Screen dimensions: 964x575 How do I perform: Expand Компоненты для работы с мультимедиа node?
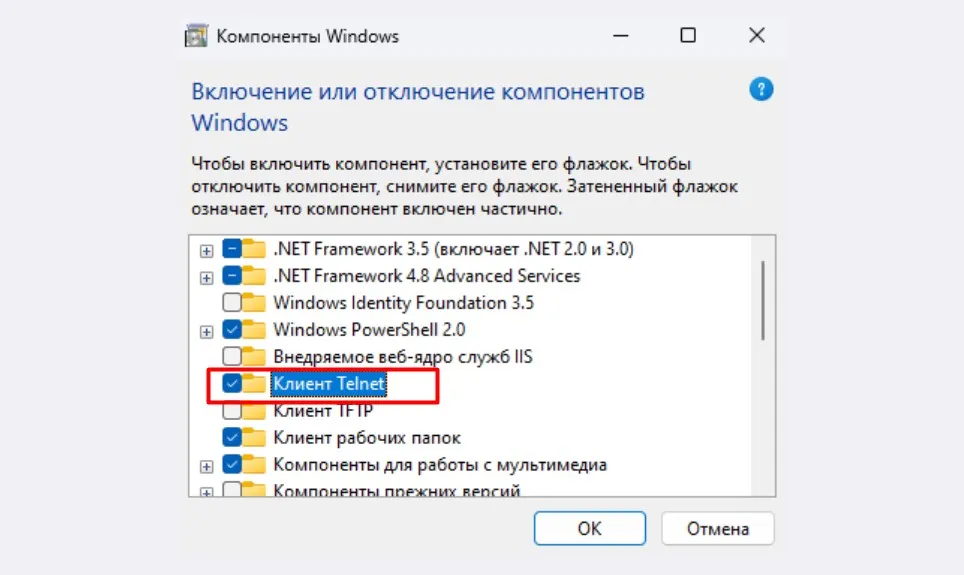click(207, 467)
